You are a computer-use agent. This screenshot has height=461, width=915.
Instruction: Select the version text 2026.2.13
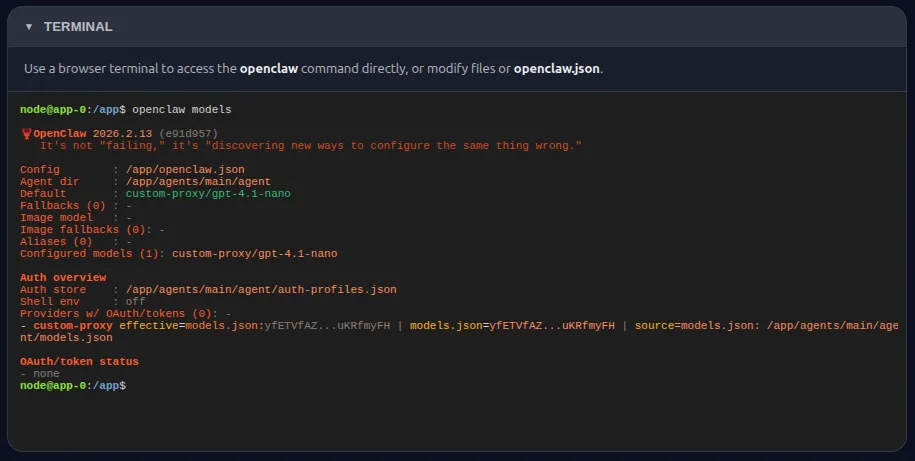[123, 134]
